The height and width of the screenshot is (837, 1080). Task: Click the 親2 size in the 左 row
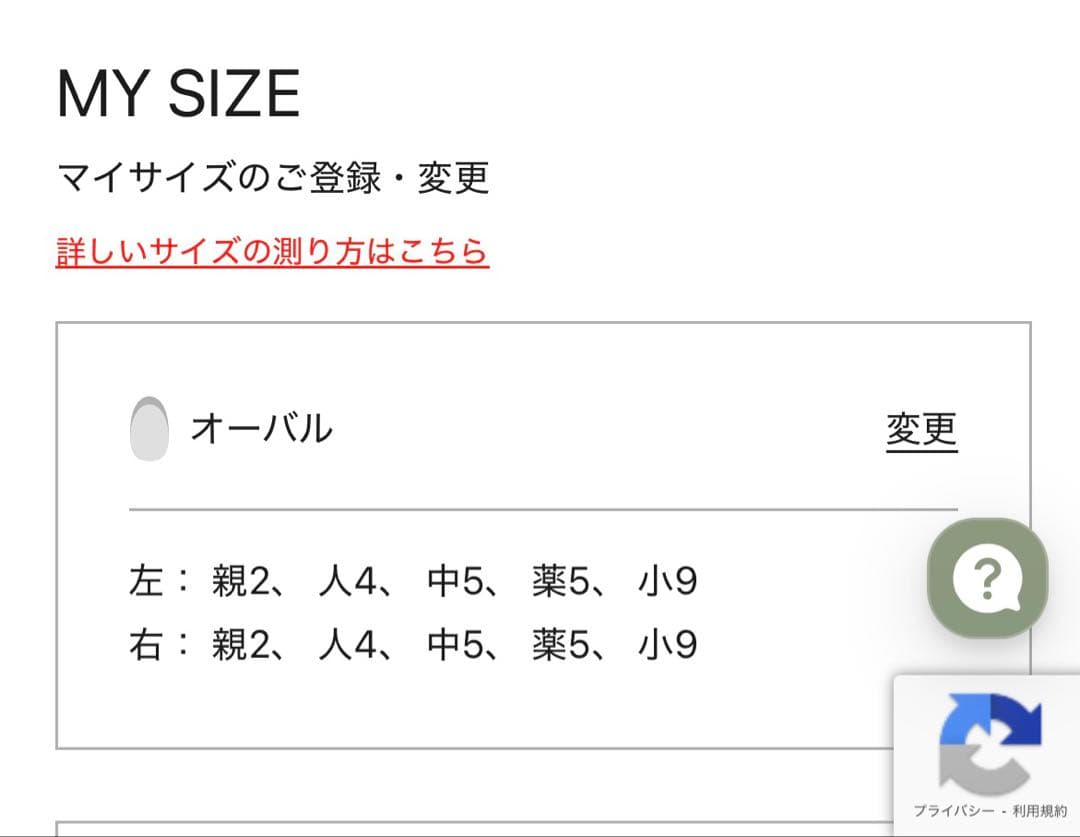[x=241, y=582]
